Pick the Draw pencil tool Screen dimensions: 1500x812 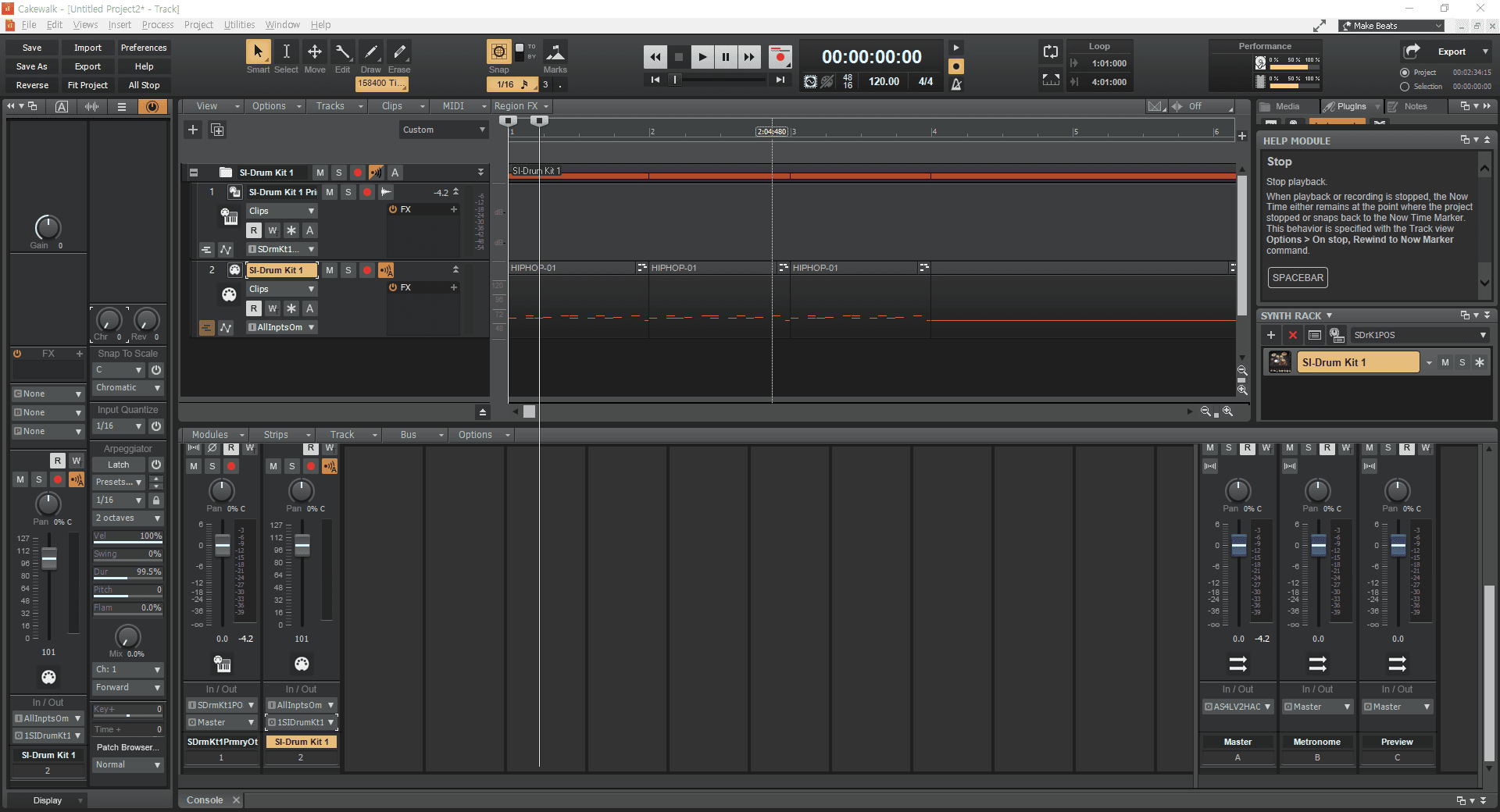click(371, 52)
